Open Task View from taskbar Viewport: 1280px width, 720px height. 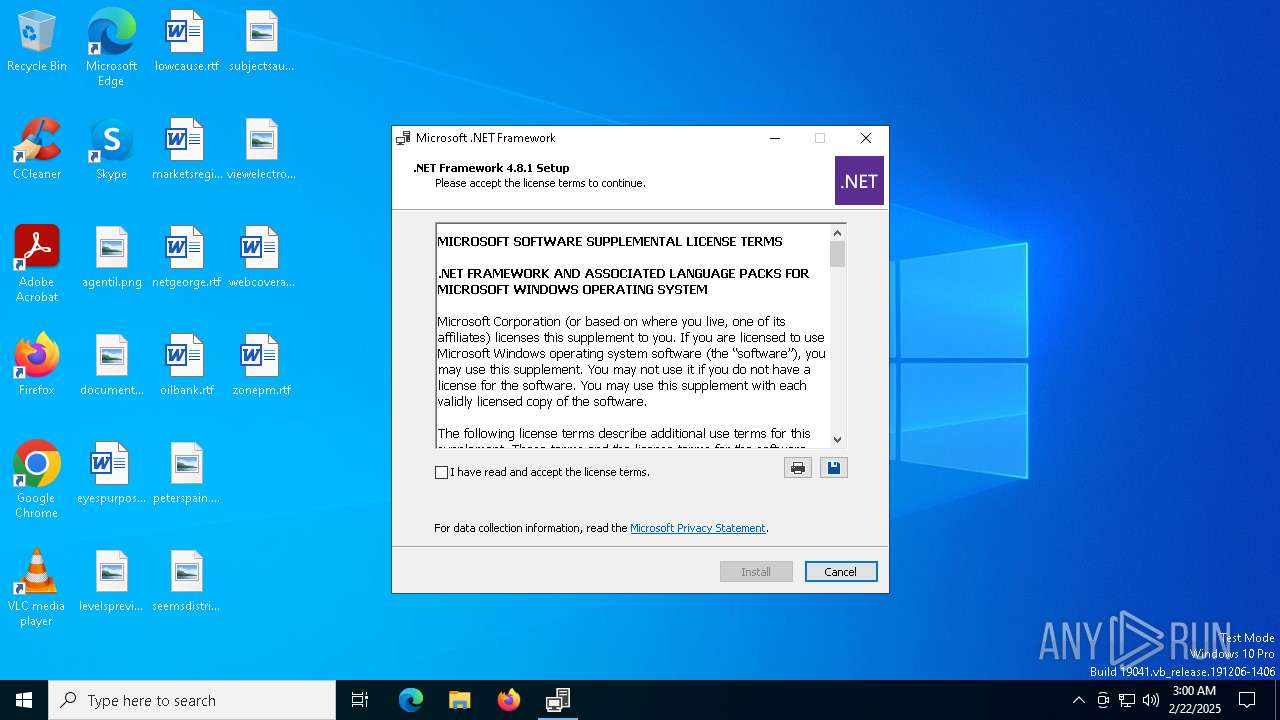tap(360, 700)
